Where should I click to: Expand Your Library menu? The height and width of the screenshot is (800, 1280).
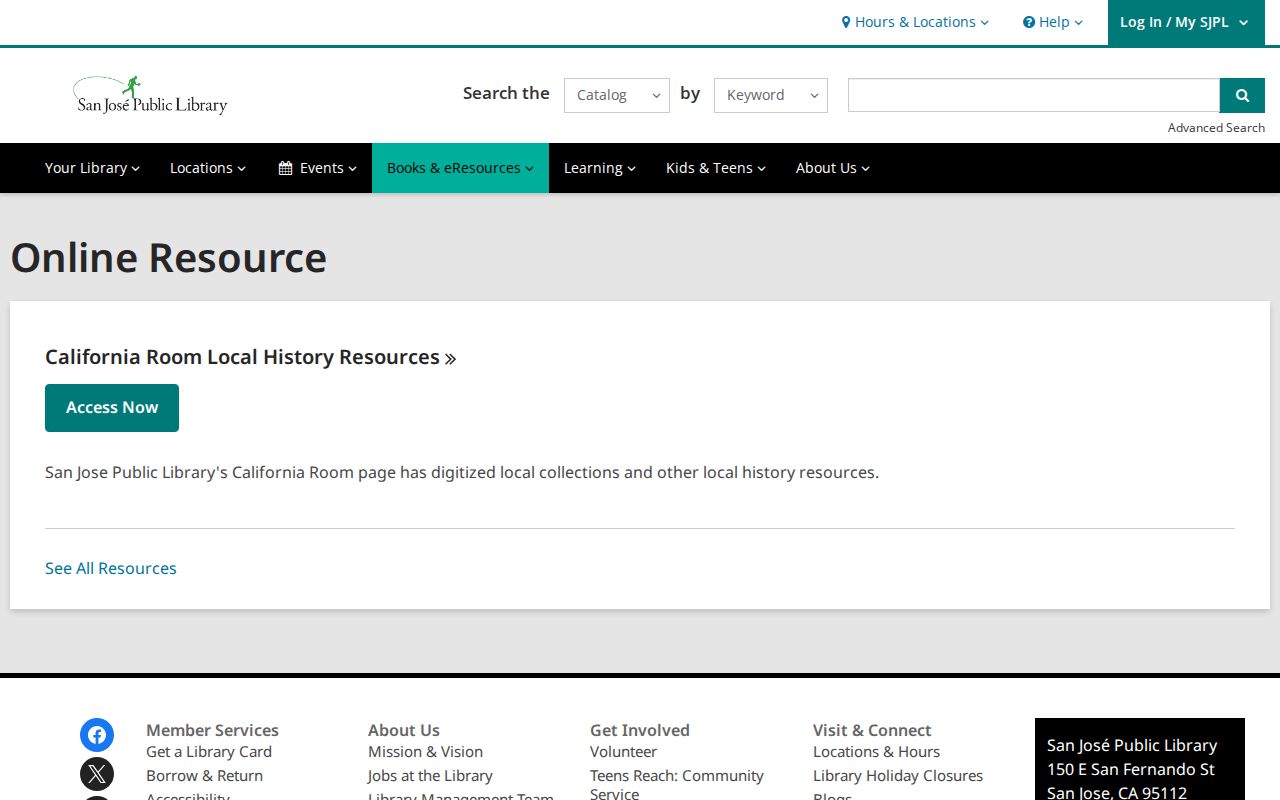(x=92, y=168)
